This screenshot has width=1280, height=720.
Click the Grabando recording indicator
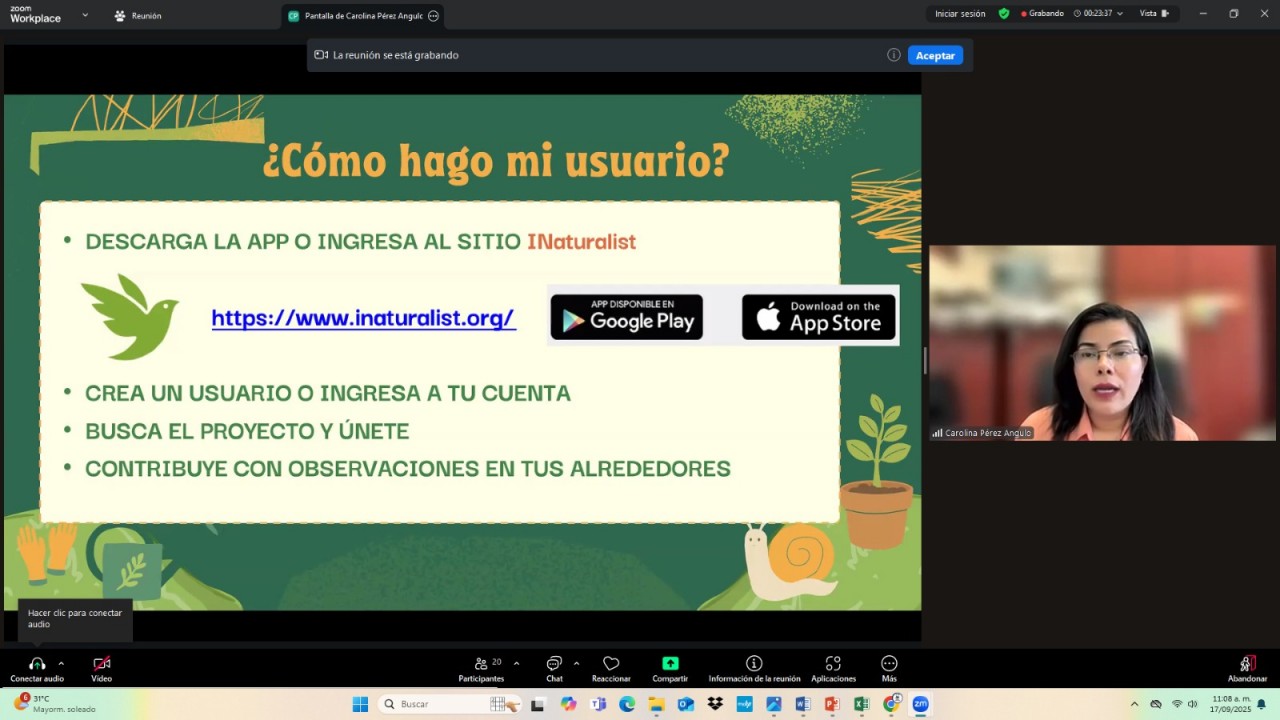(x=1042, y=14)
